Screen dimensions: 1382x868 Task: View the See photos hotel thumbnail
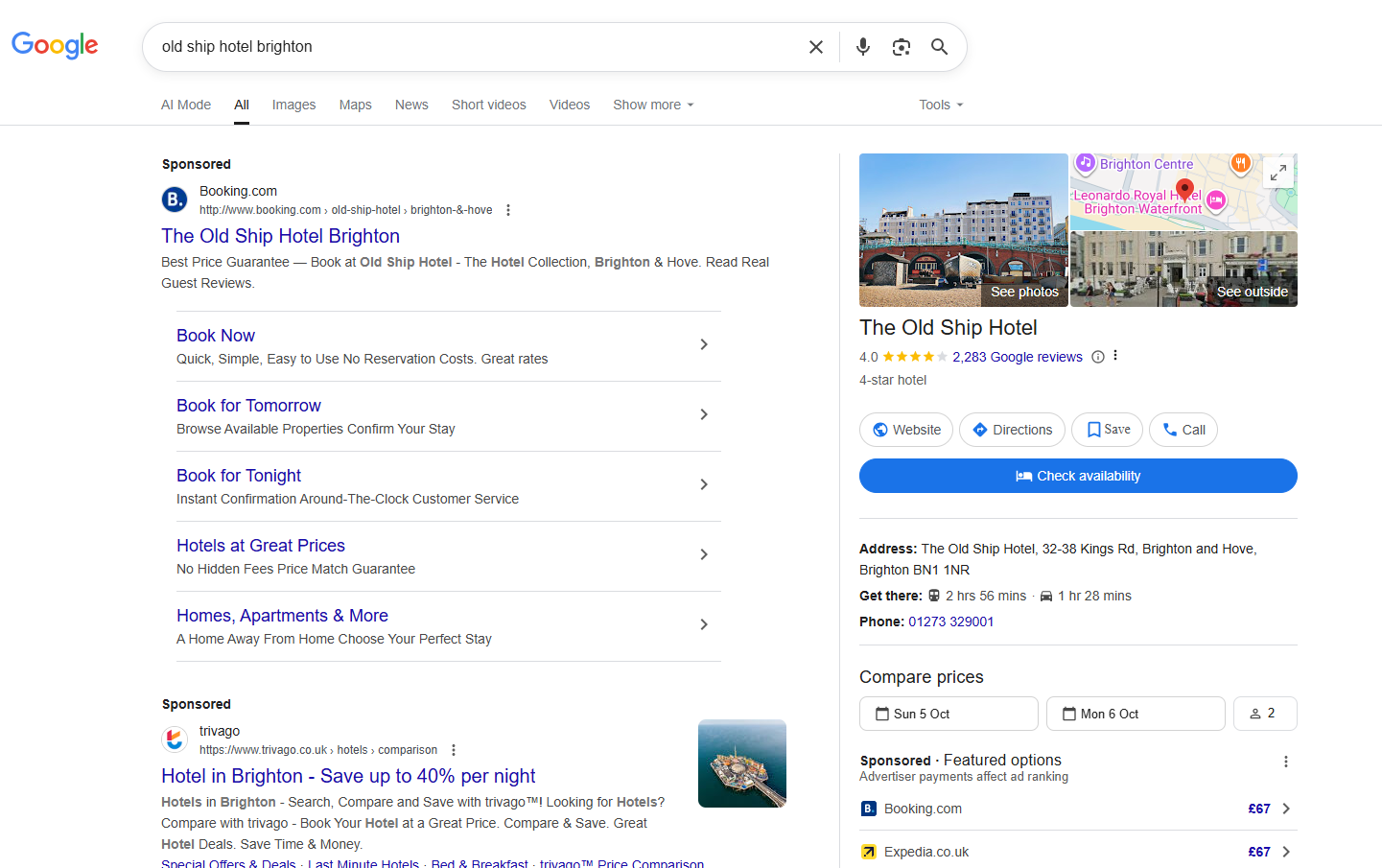(963, 230)
